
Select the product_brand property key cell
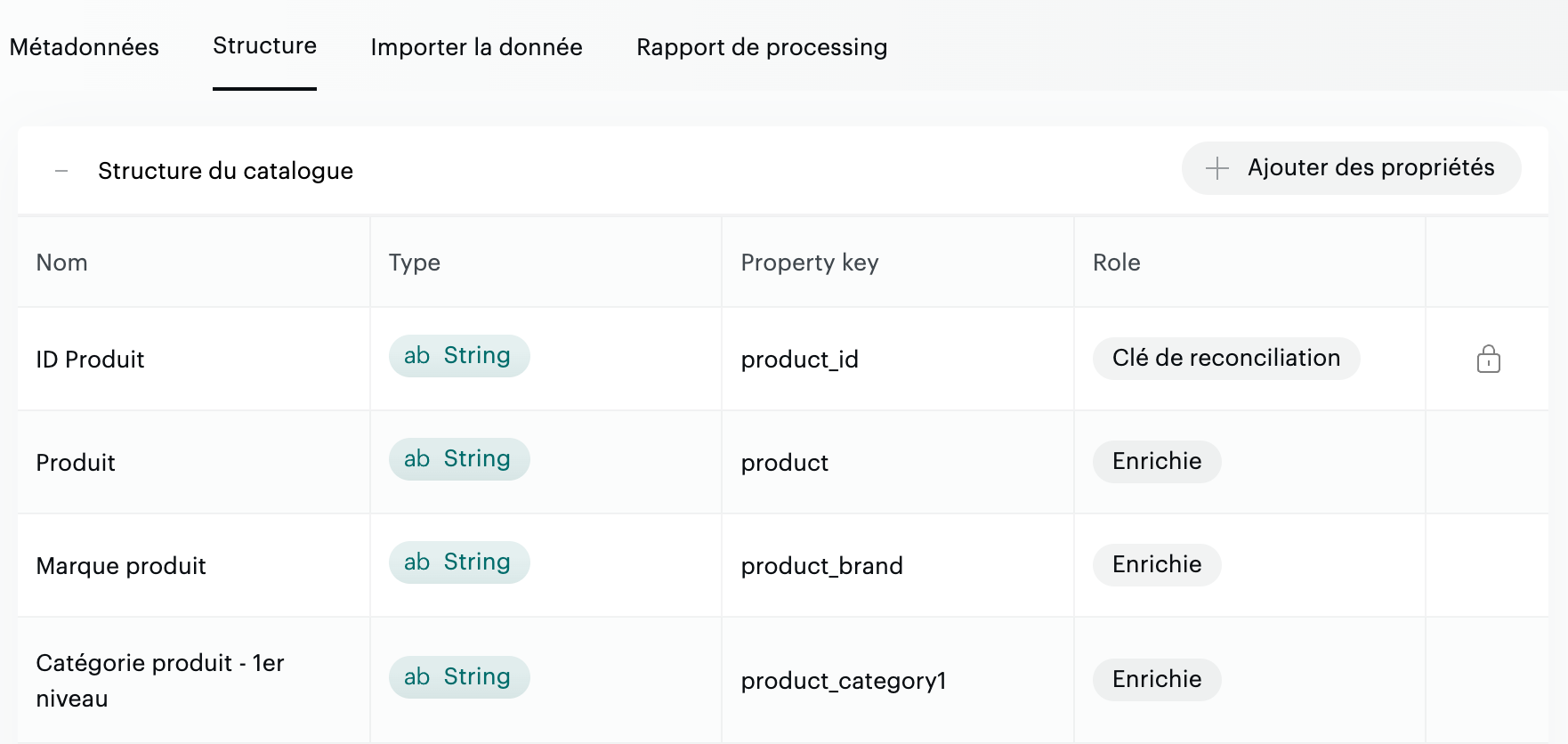tap(821, 566)
